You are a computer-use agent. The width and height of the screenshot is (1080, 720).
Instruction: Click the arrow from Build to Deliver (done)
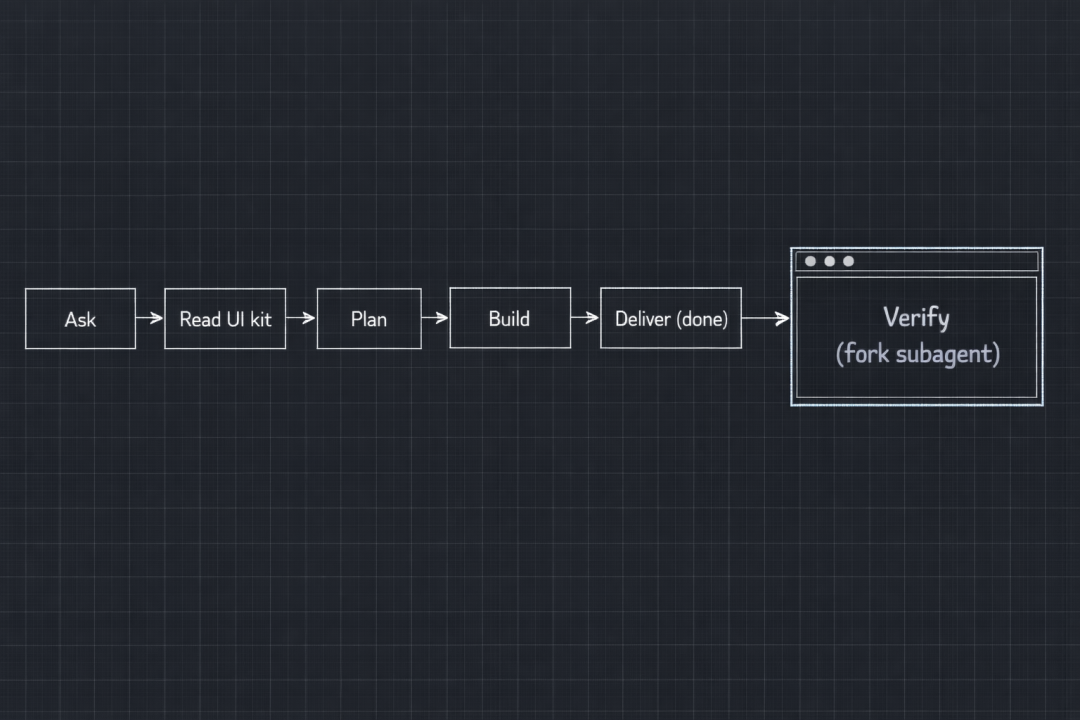585,319
